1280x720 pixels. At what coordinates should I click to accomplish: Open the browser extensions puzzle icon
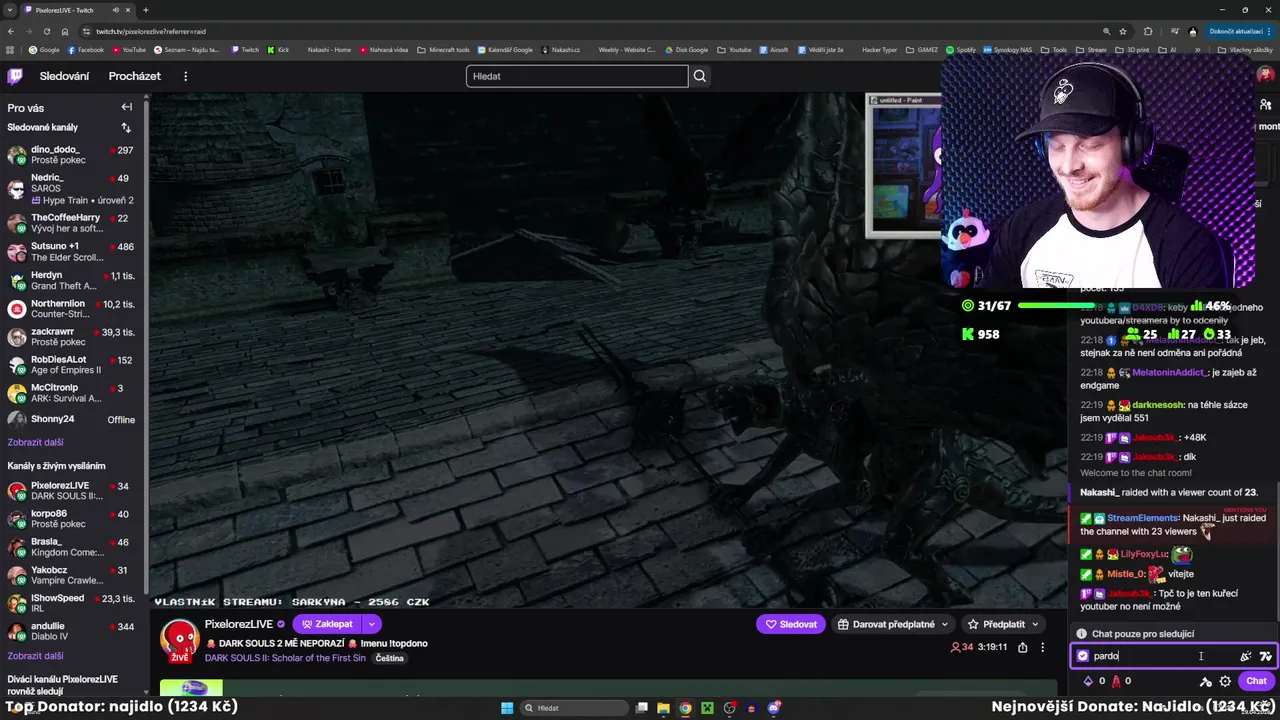point(1148,31)
